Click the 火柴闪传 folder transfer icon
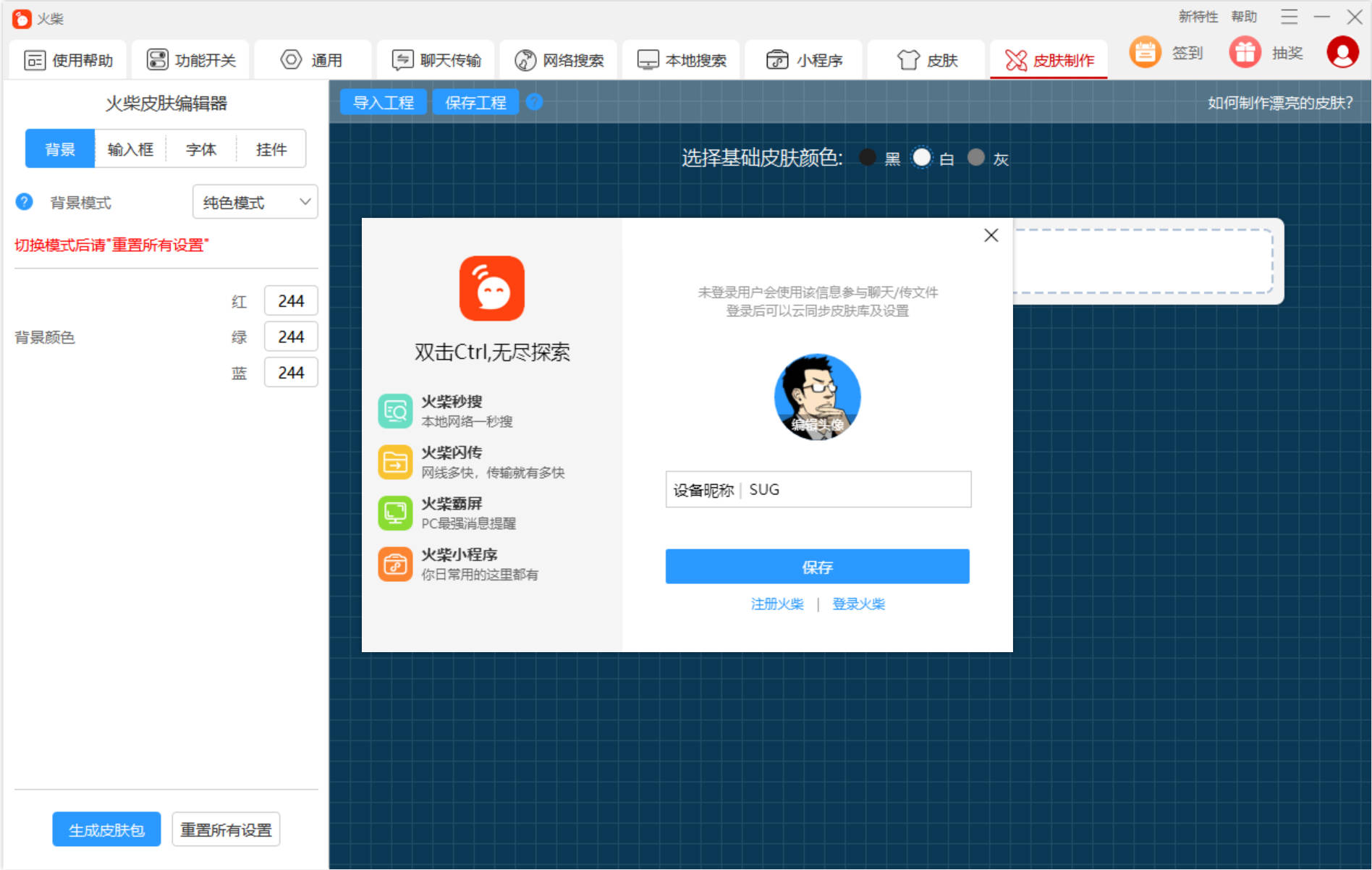This screenshot has height=870, width=1372. [x=395, y=462]
